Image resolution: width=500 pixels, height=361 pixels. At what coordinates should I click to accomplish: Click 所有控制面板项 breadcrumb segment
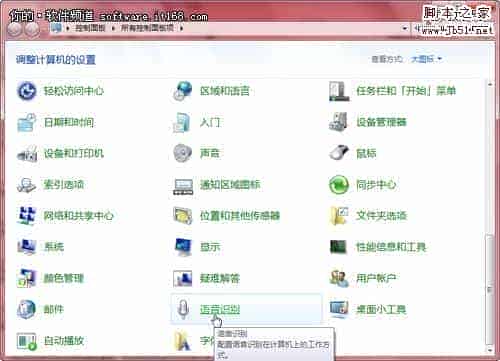tap(147, 28)
